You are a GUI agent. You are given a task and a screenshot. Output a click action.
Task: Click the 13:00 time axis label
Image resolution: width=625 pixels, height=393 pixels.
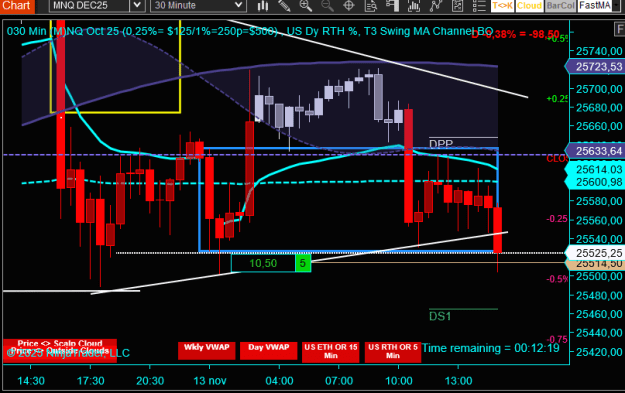pyautogui.click(x=458, y=381)
